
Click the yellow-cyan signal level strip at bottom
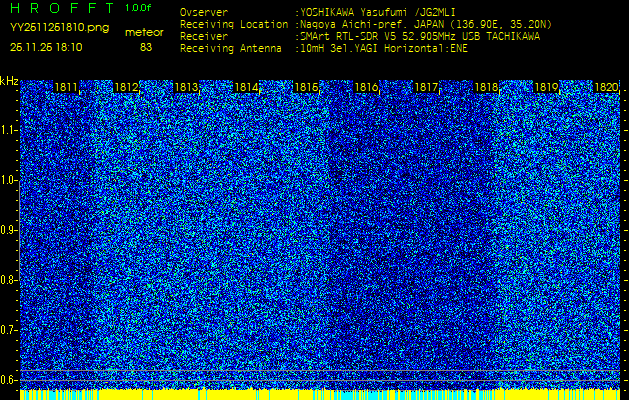pyautogui.click(x=320, y=394)
